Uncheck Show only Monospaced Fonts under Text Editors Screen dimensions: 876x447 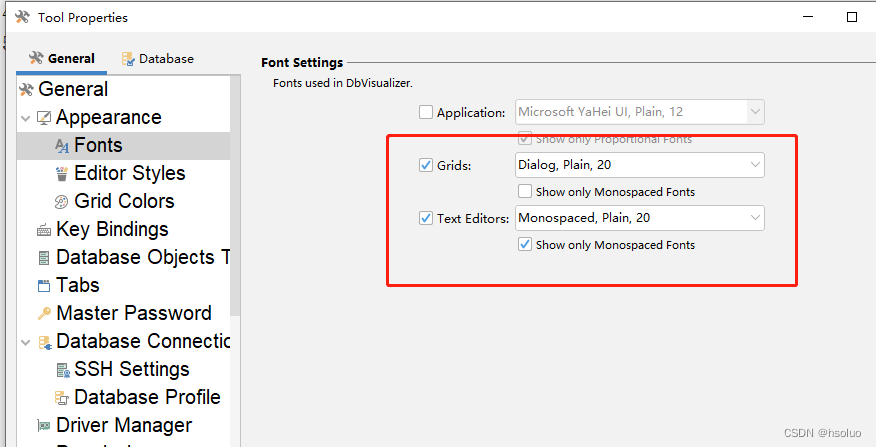click(525, 245)
